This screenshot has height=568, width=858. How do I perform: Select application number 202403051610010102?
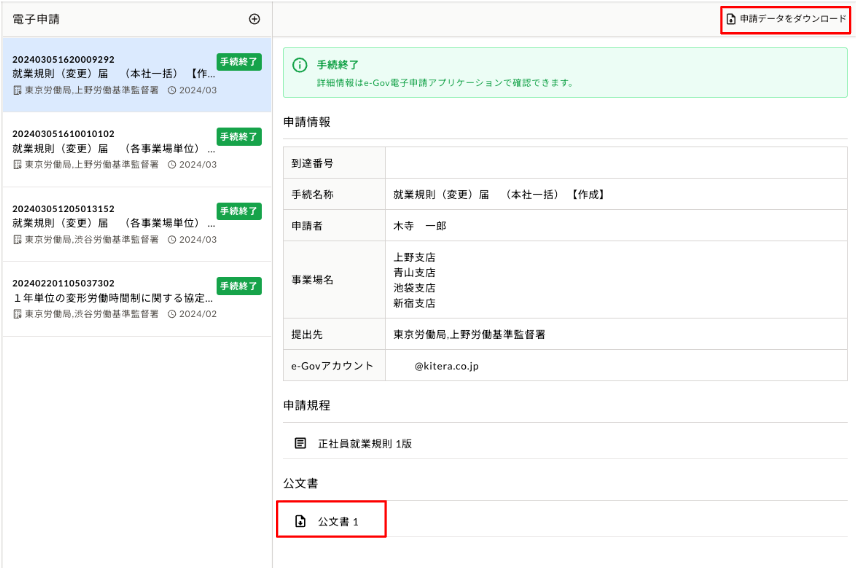click(x=63, y=134)
